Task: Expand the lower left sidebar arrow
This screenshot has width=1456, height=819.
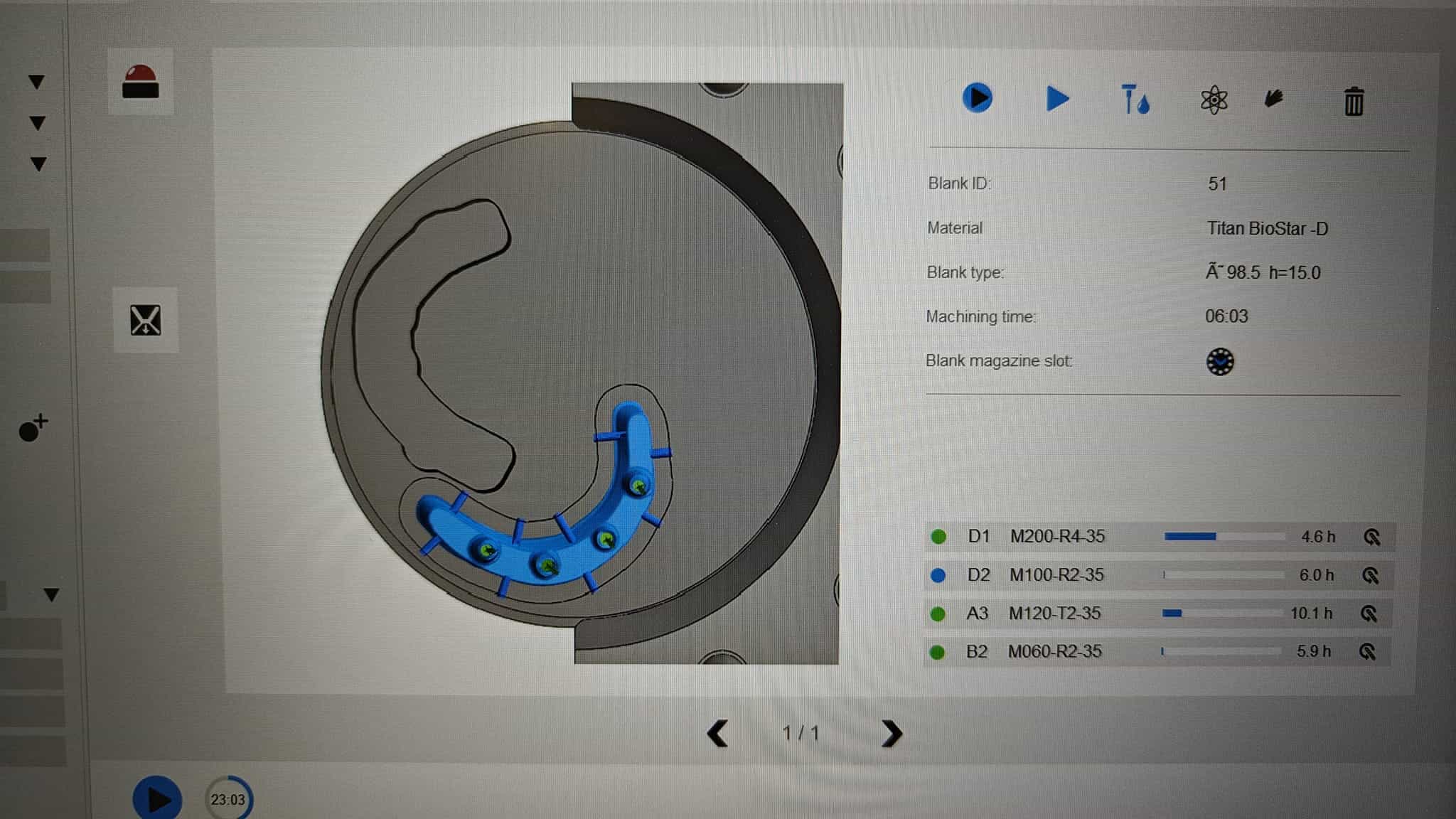Action: (x=51, y=594)
